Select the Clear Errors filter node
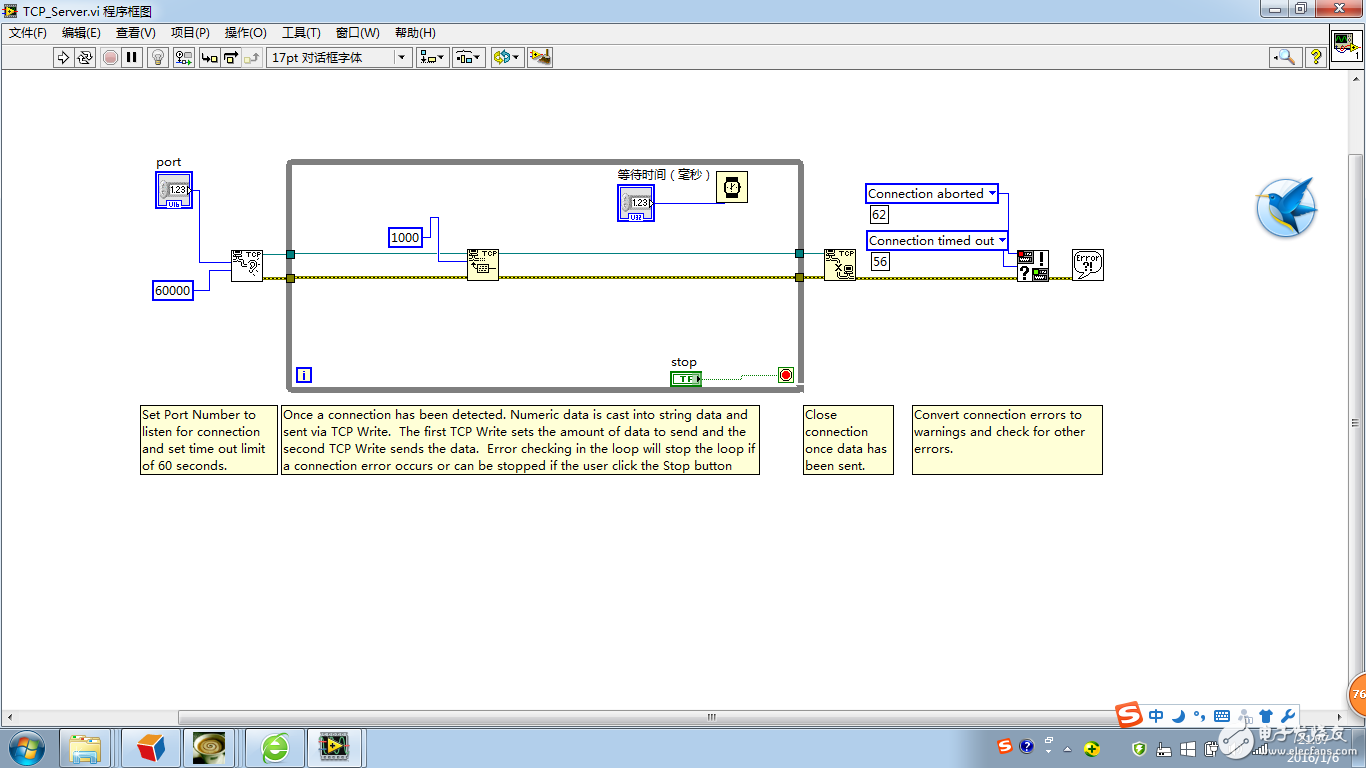 (1033, 265)
